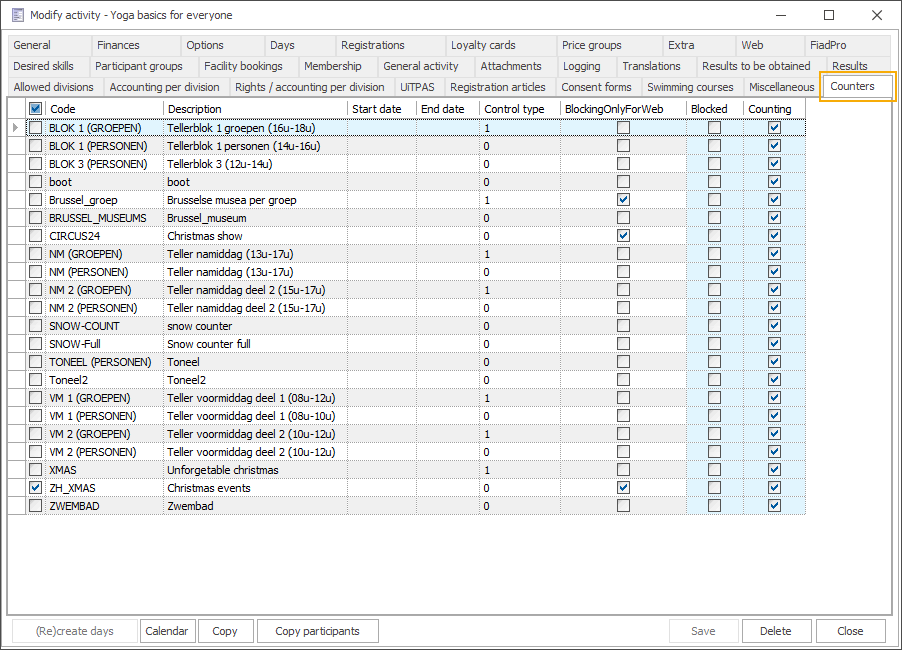Click the row indicator arrow for BLOK 1 (GROEPEN)

tap(15, 128)
